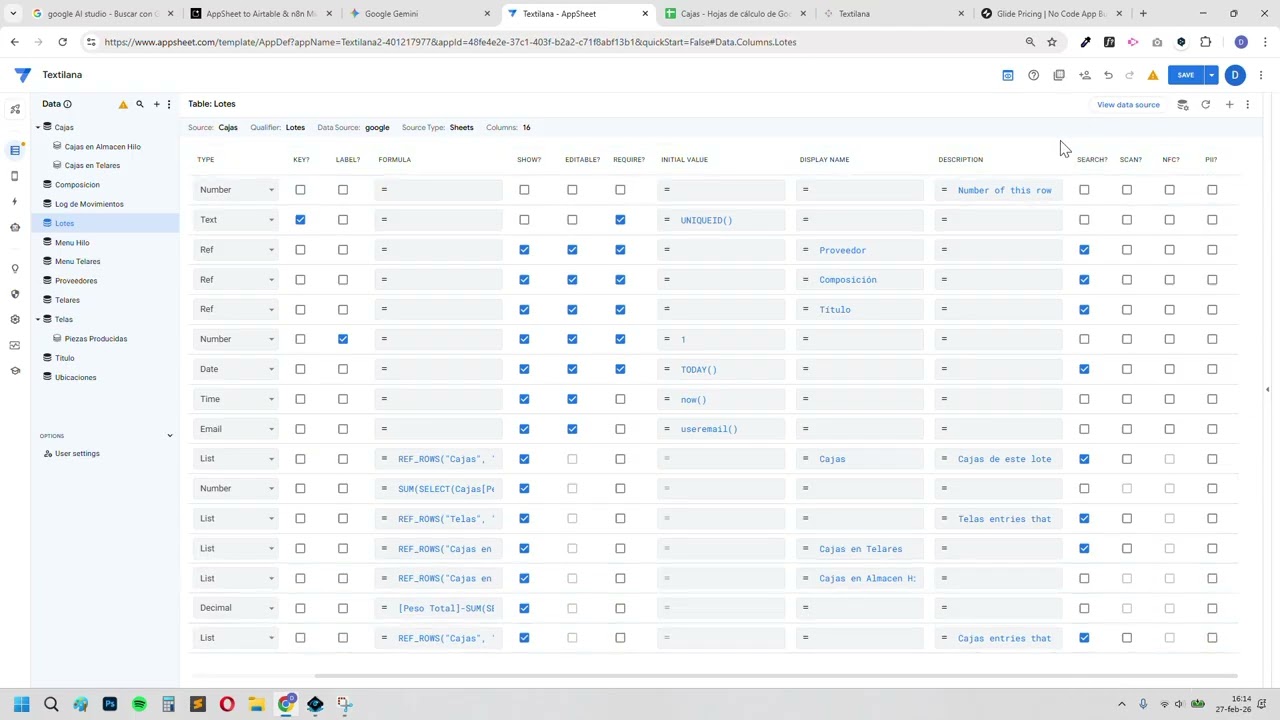This screenshot has height=720, width=1280.
Task: Click the warning triangle in top bar
Action: point(1153,75)
